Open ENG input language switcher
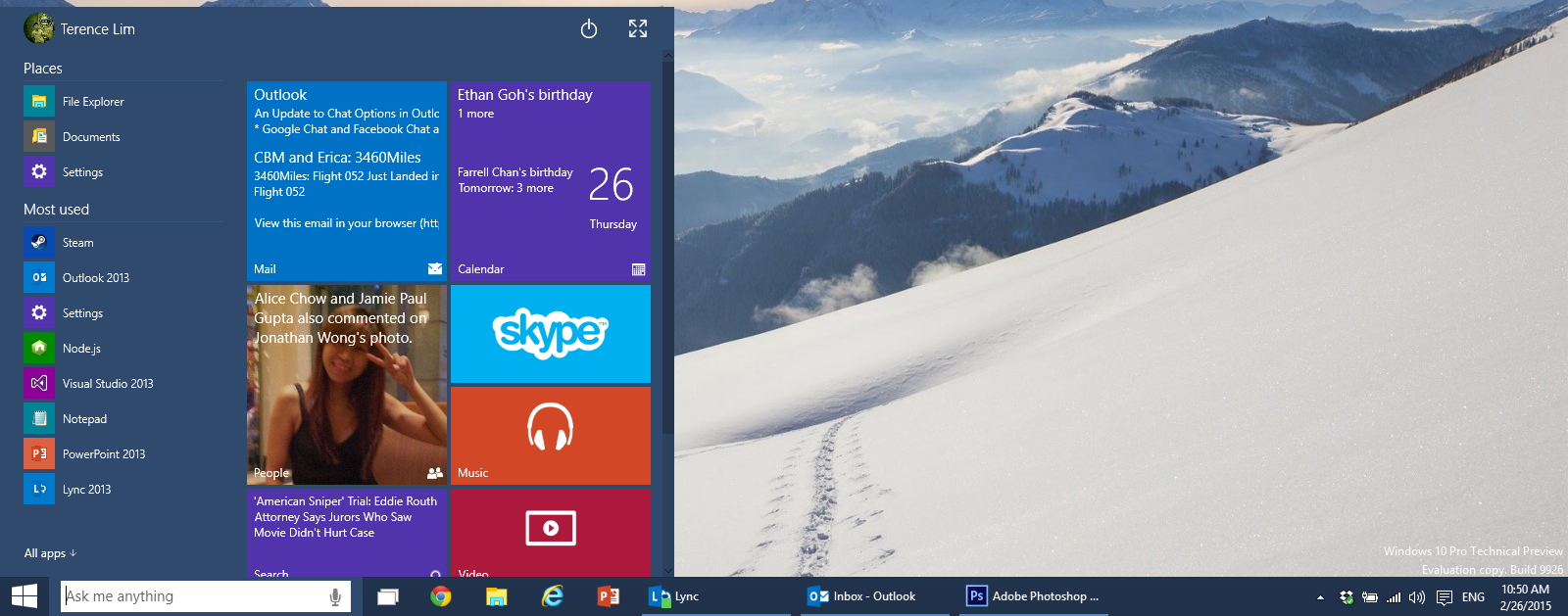The height and width of the screenshot is (616, 1568). tap(1473, 597)
